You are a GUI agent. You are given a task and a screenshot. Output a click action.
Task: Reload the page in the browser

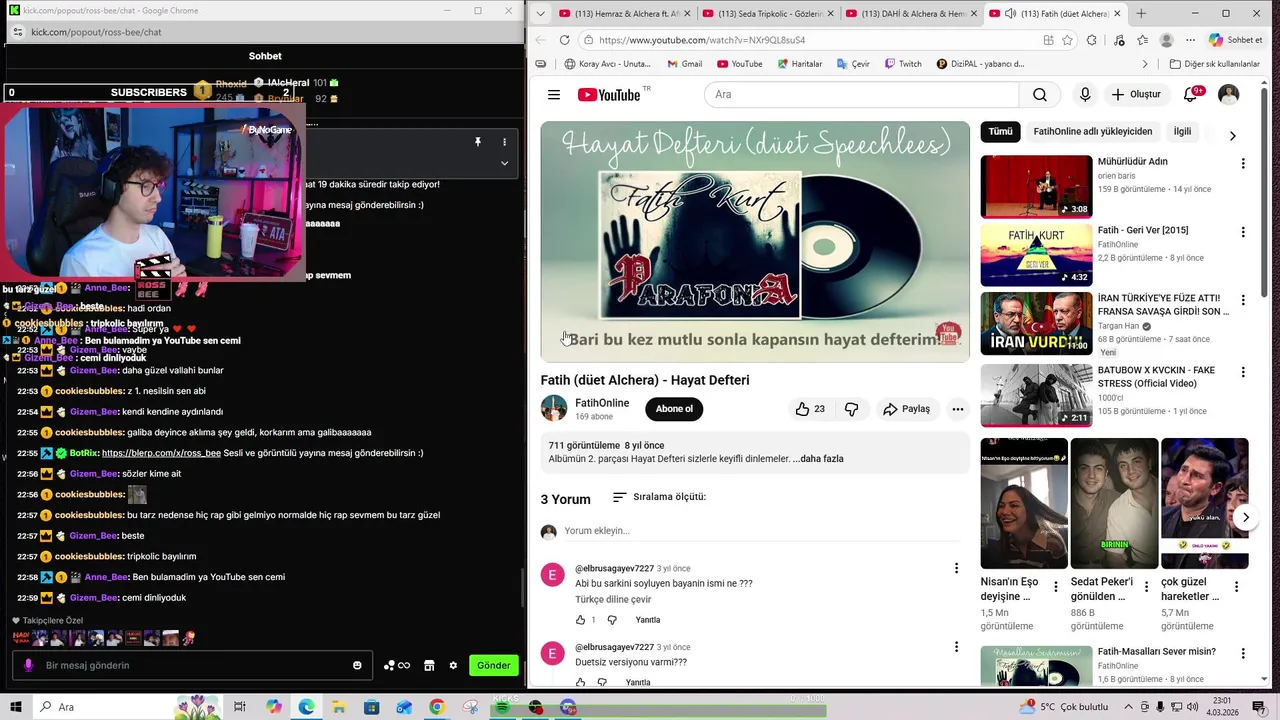pyautogui.click(x=564, y=40)
